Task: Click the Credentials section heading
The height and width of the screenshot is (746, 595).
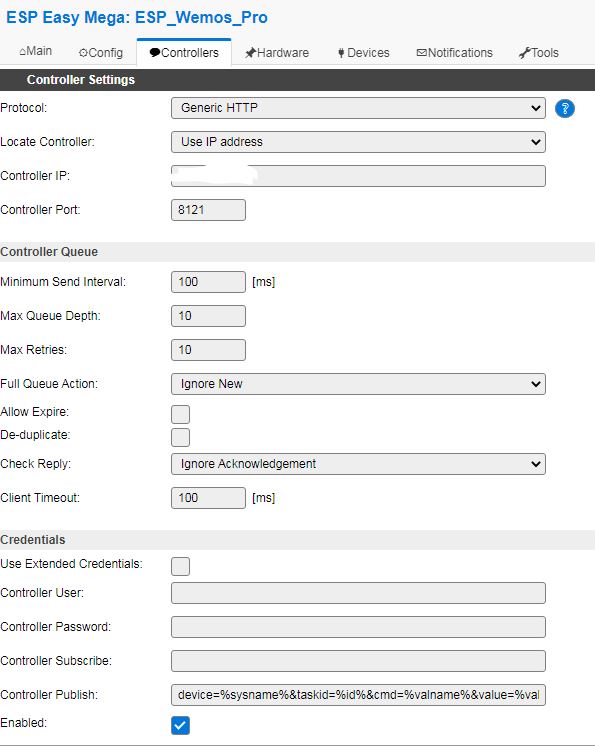Action: [33, 540]
